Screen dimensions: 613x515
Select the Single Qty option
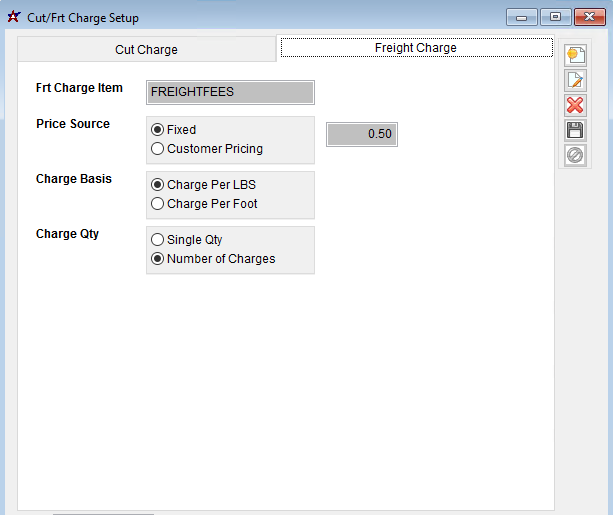(186, 240)
